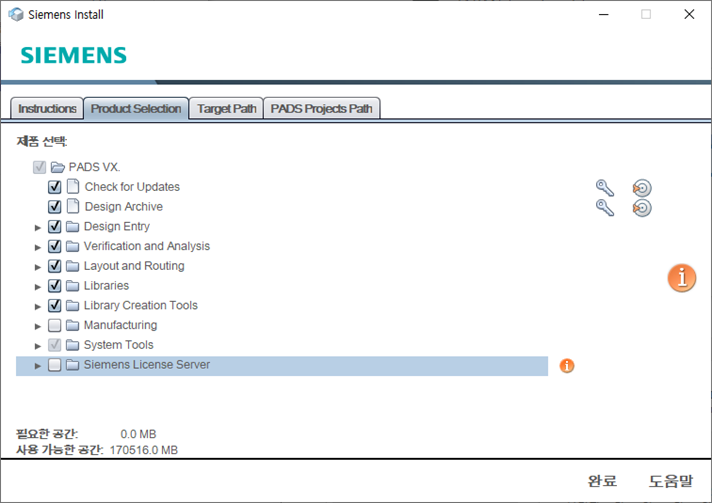Click the Verification and Analysis folder icon
Image resolution: width=712 pixels, height=503 pixels.
(x=72, y=246)
